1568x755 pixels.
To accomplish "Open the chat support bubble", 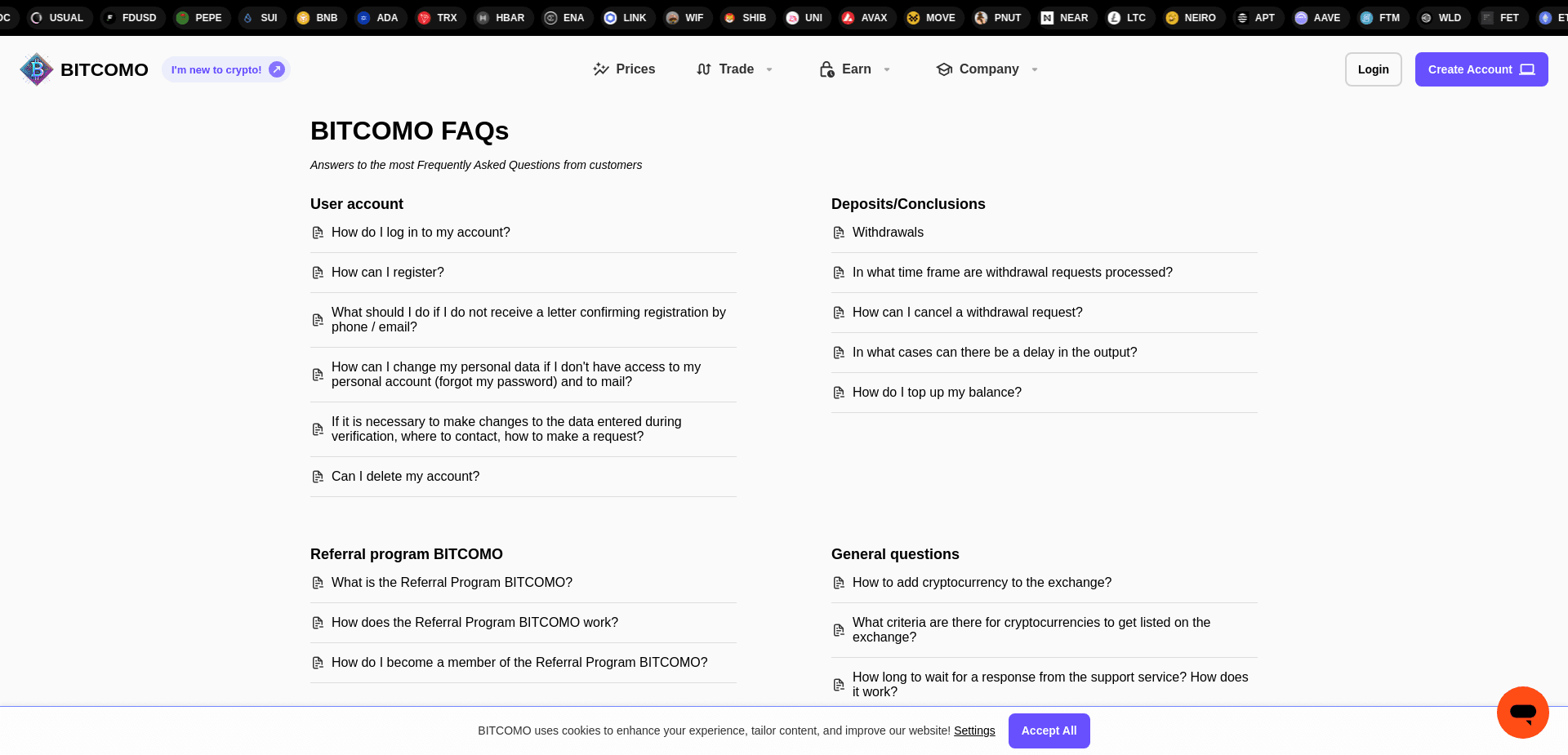I will (1522, 712).
